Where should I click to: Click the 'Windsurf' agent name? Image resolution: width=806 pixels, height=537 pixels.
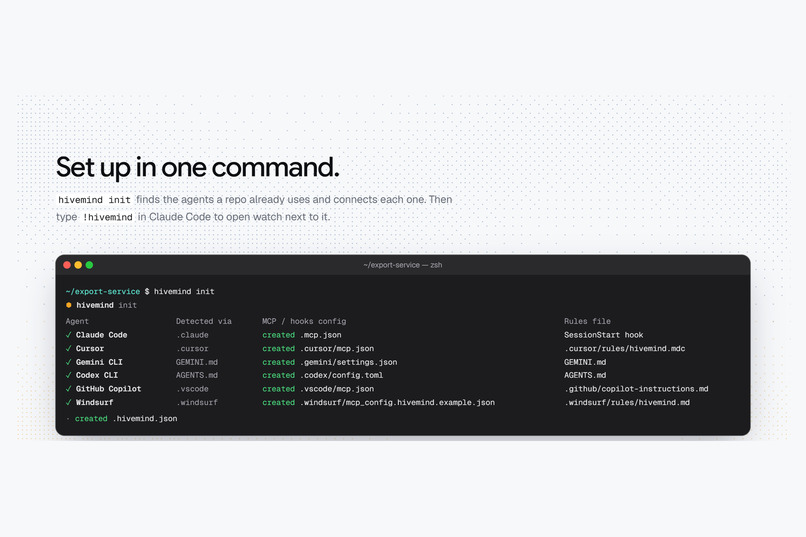[x=95, y=402]
